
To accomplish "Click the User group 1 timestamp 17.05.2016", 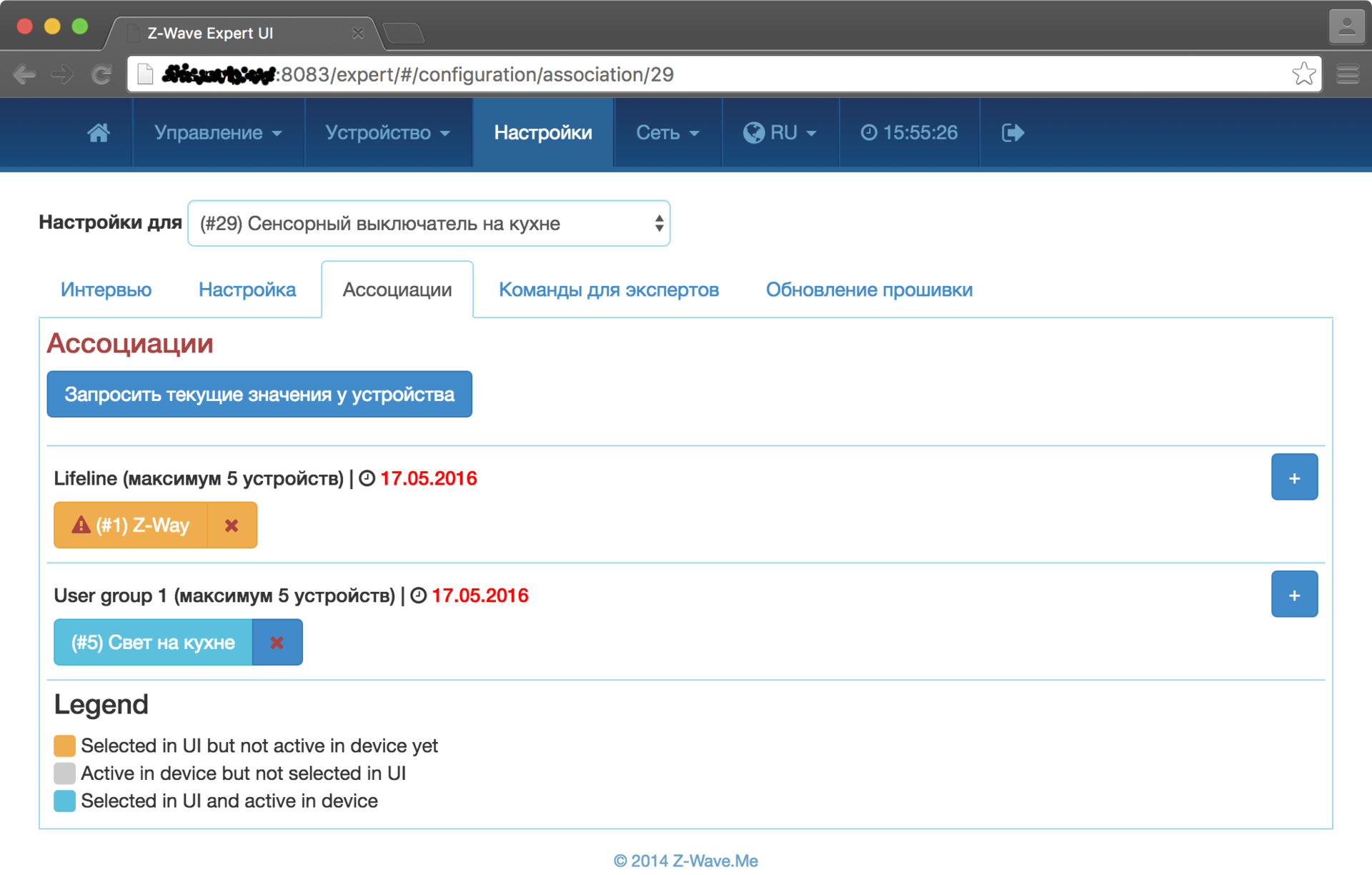I will coord(480,595).
